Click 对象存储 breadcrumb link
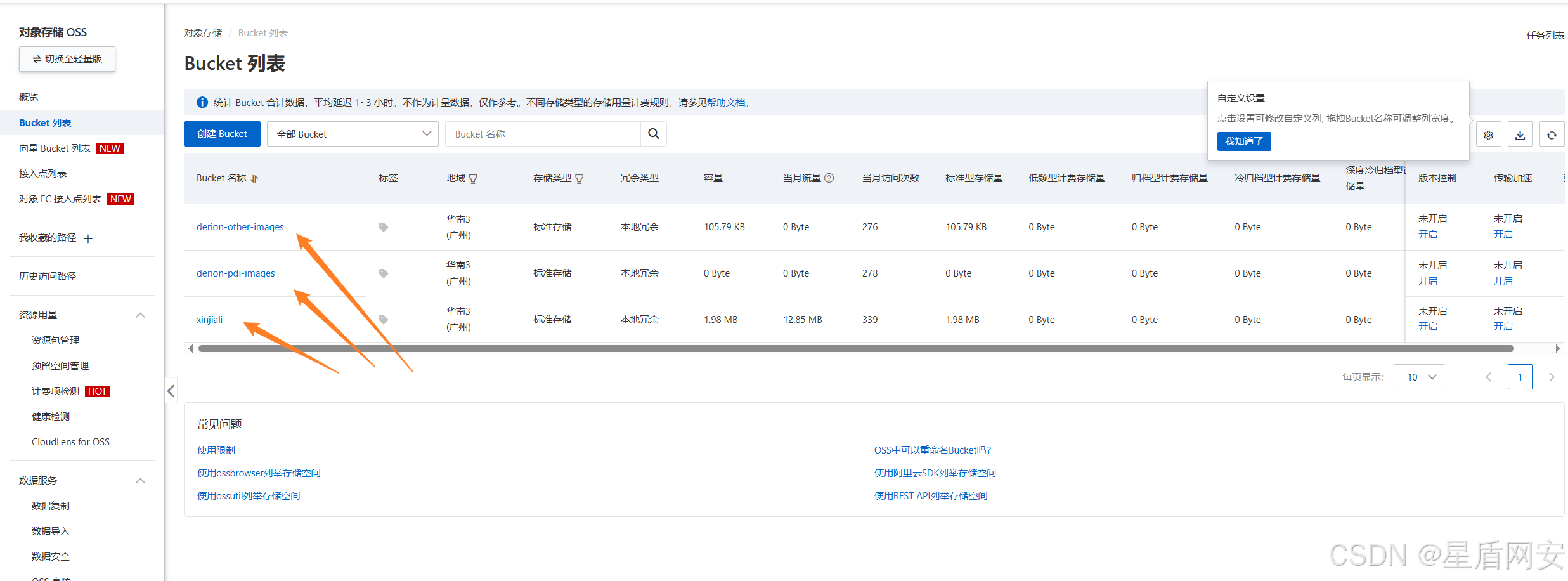Image resolution: width=1568 pixels, height=581 pixels. 203,33
